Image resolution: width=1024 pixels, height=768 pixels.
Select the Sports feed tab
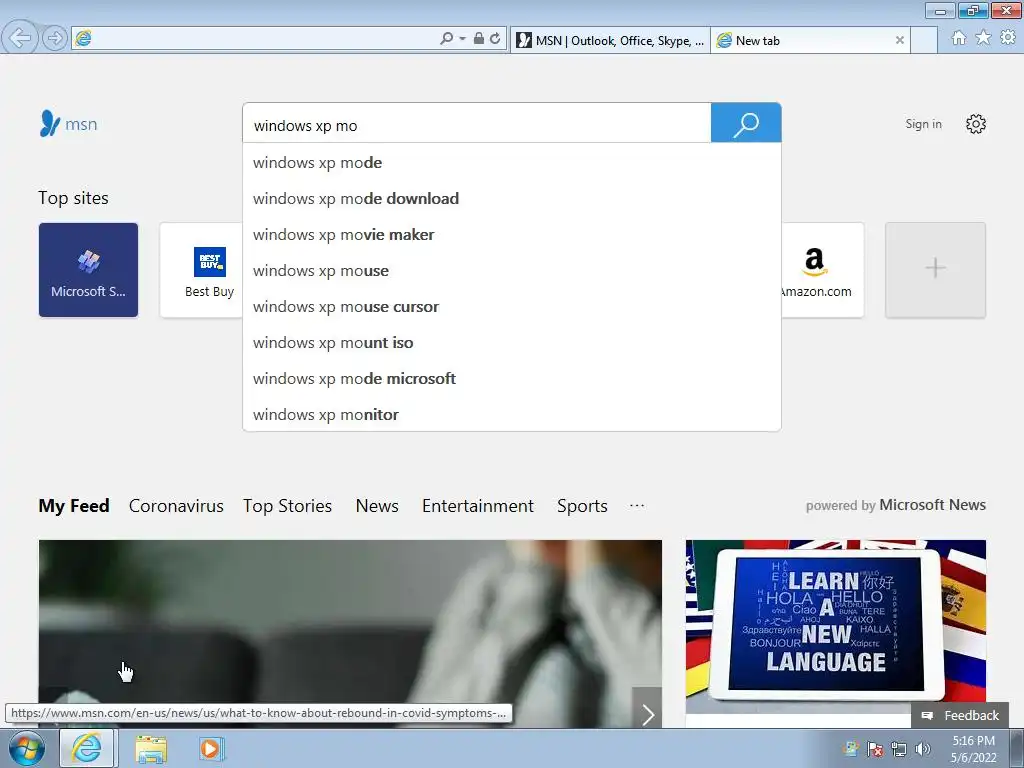click(x=582, y=505)
